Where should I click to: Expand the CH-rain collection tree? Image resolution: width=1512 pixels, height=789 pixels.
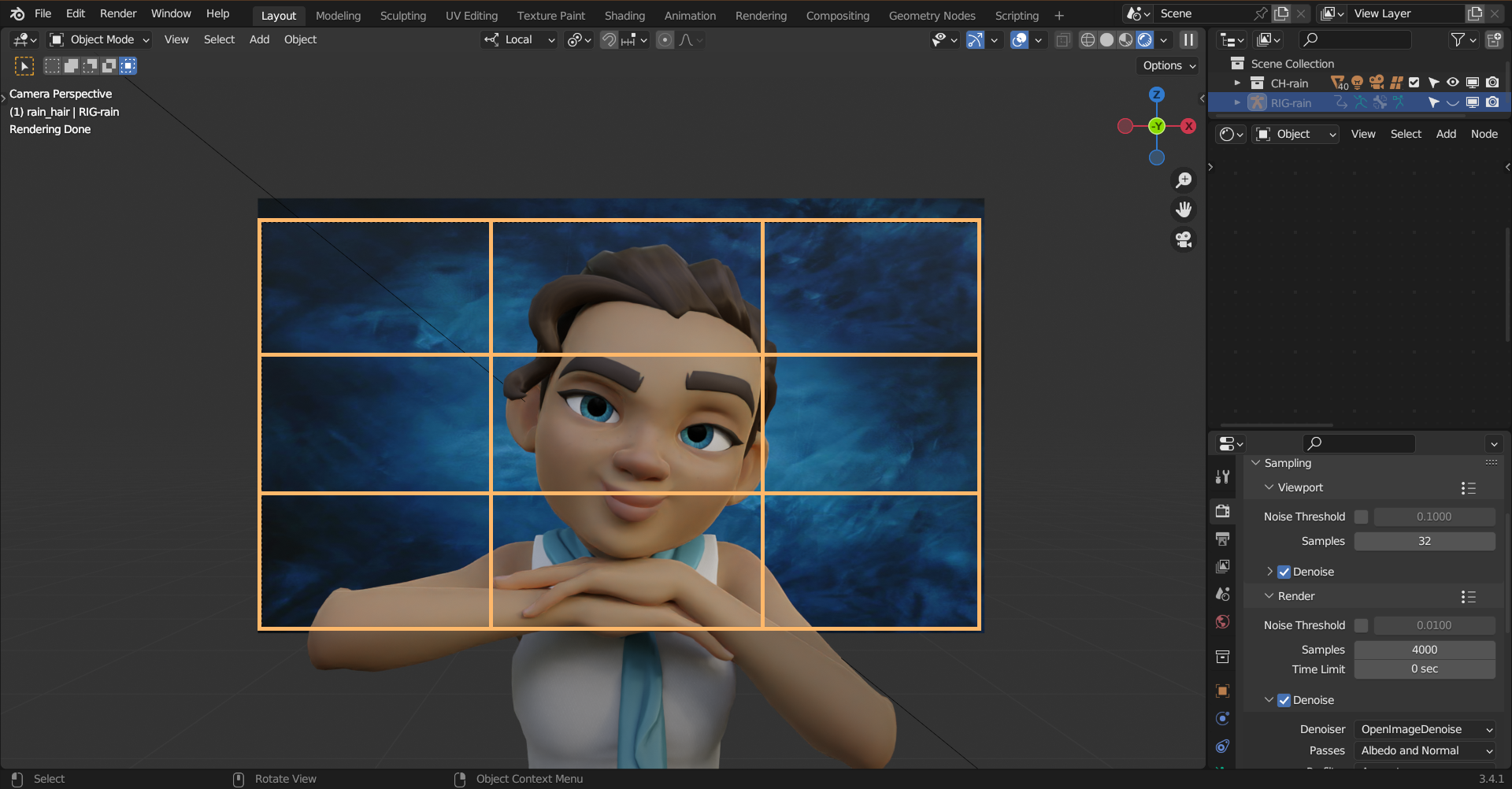(1237, 83)
